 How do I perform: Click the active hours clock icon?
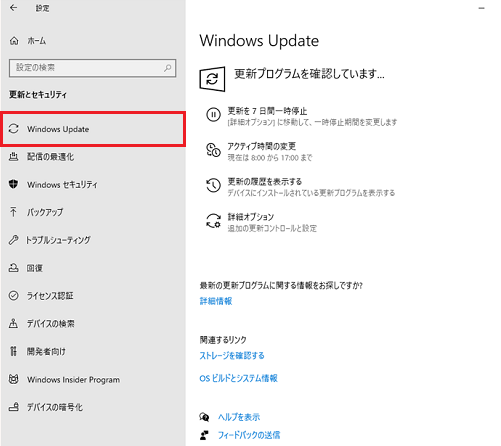point(213,150)
